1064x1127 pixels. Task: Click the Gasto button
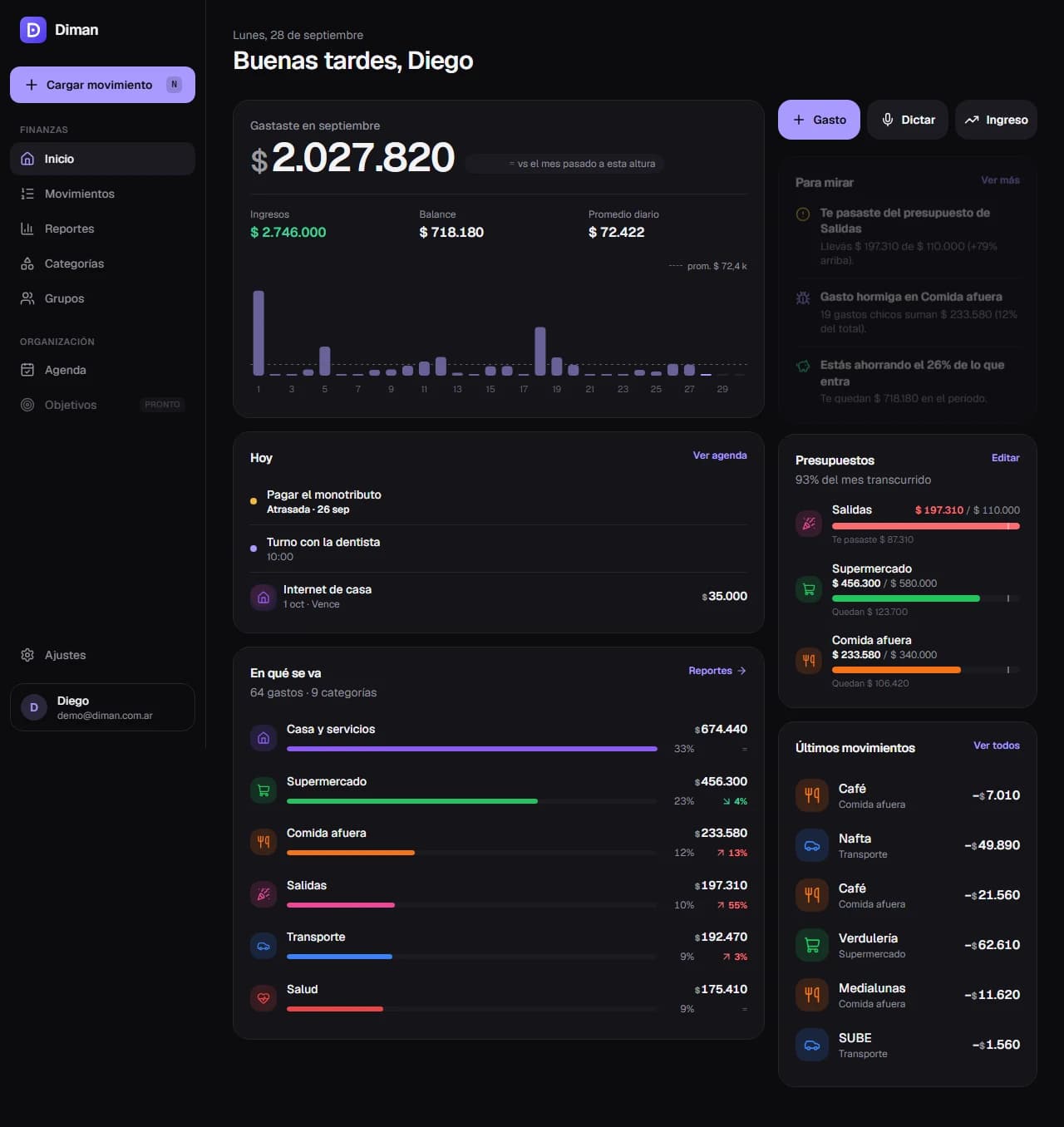[x=819, y=120]
